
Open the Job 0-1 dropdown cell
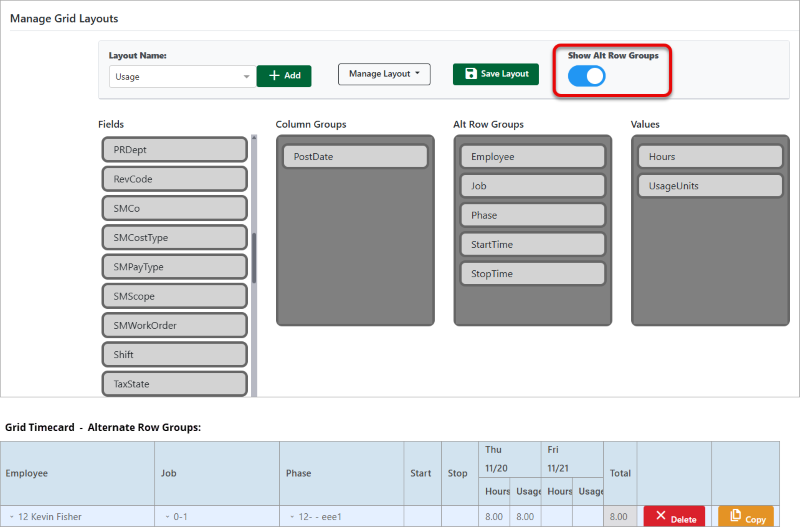(x=217, y=516)
